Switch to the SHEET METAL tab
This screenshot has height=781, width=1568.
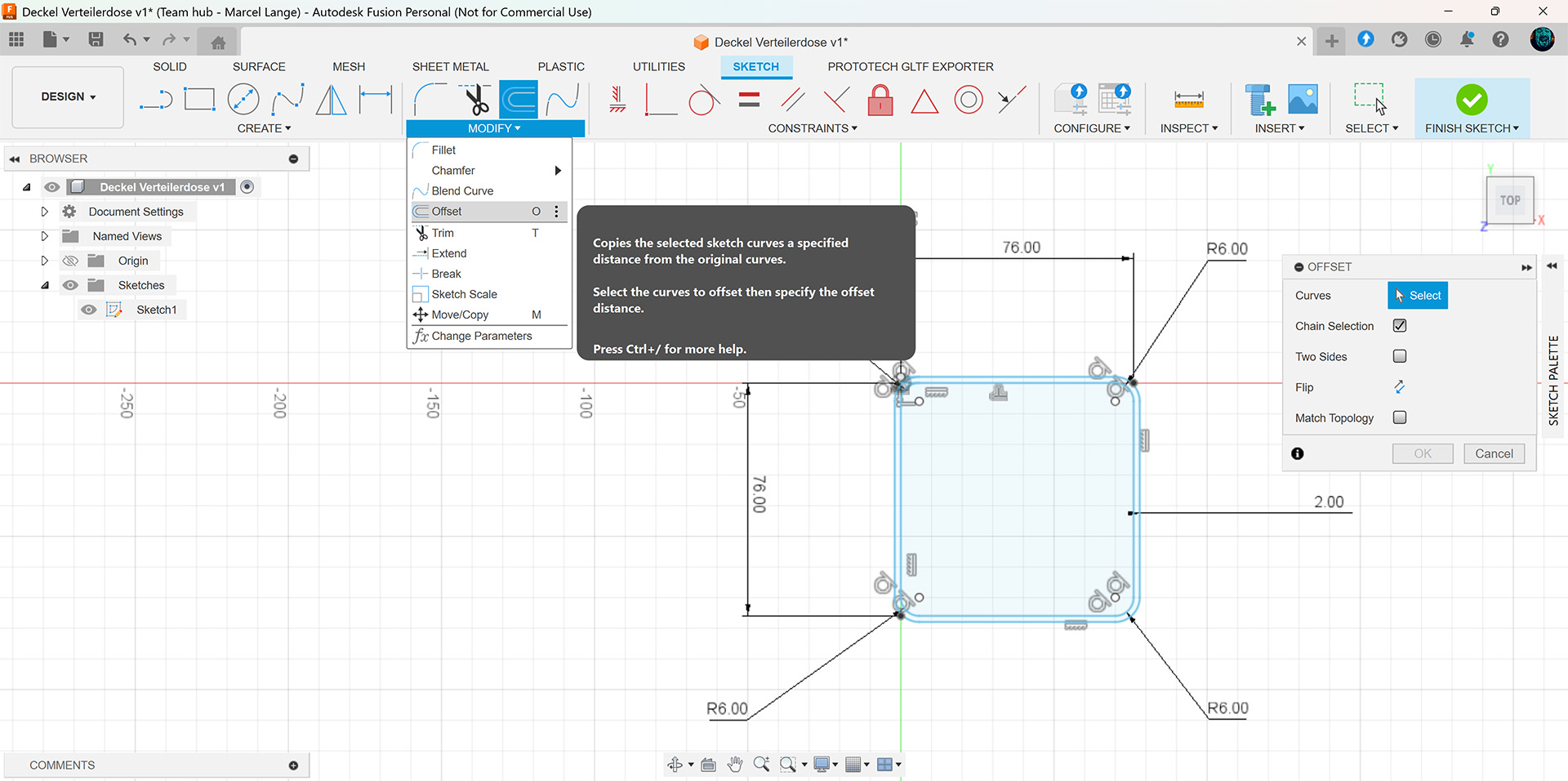coord(450,67)
